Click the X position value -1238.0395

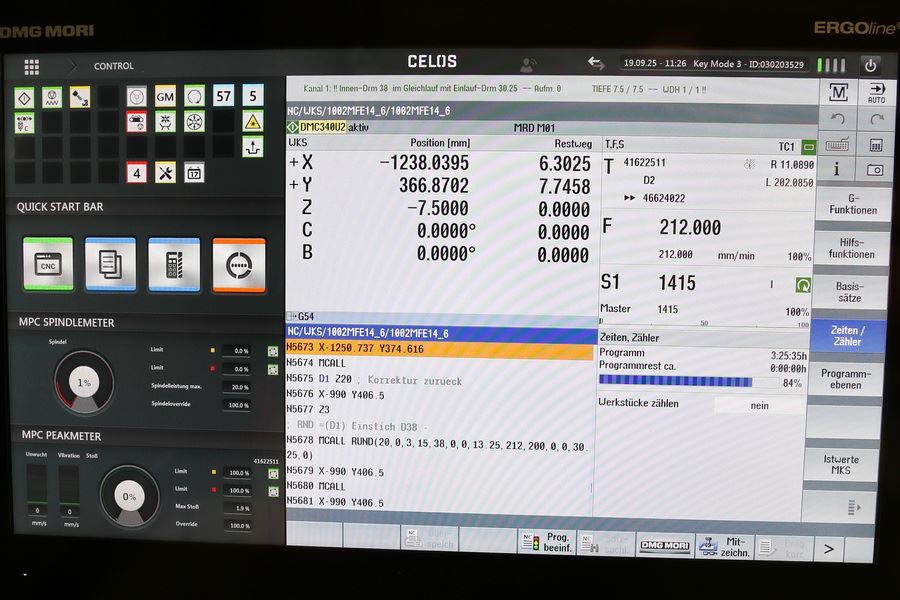point(424,163)
